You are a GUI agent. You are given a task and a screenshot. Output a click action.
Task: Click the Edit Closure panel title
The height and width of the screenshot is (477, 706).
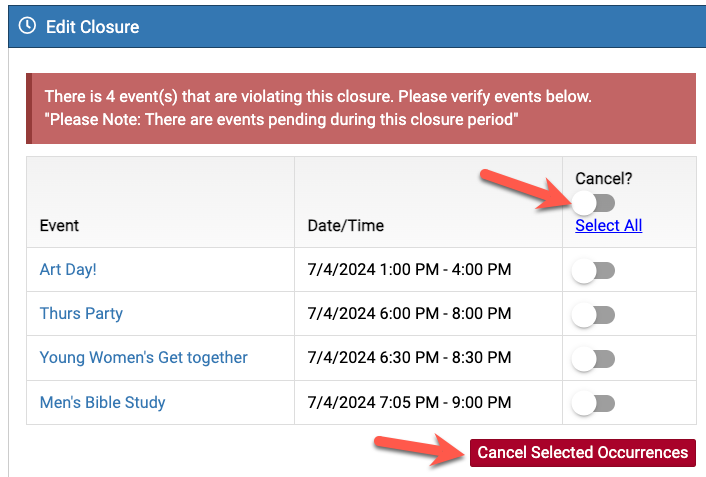(x=92, y=26)
